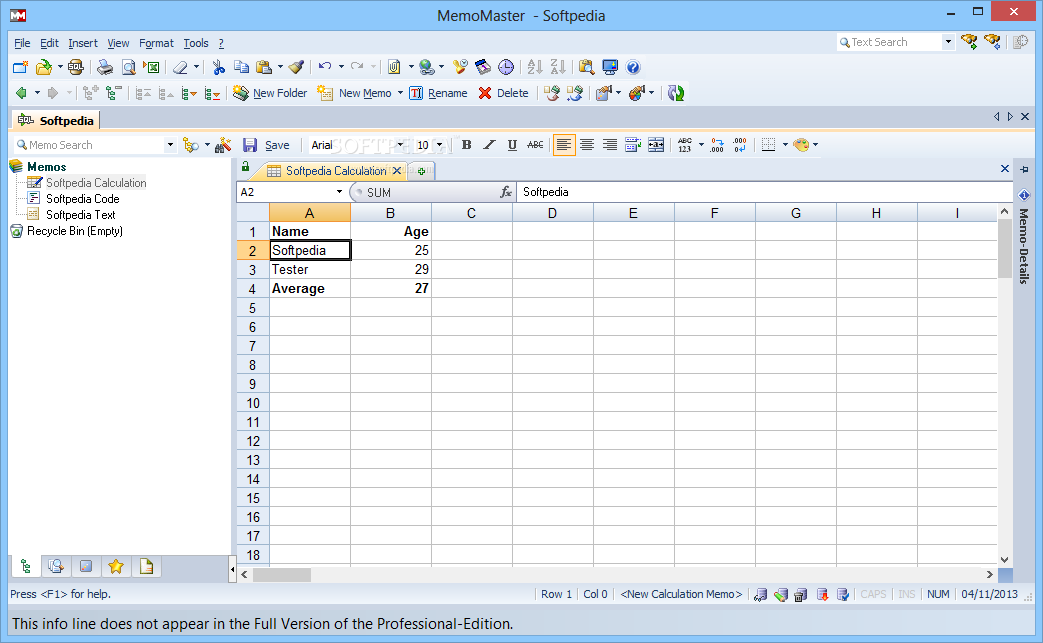The image size is (1043, 643).
Task: Open the clock reminder icon
Action: (506, 67)
